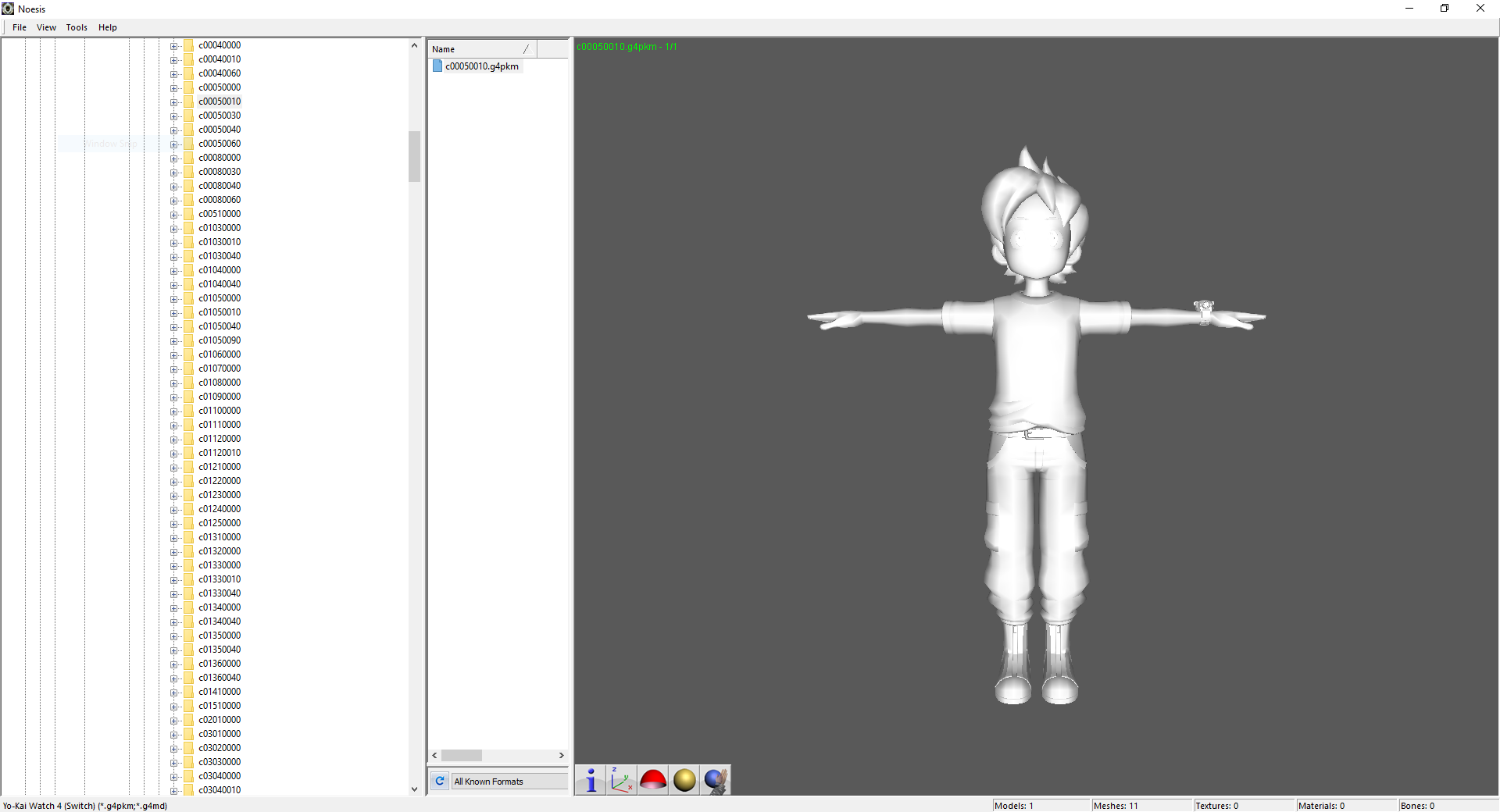Click the file list scroll-left arrow
This screenshot has height=812, width=1500.
[x=435, y=756]
